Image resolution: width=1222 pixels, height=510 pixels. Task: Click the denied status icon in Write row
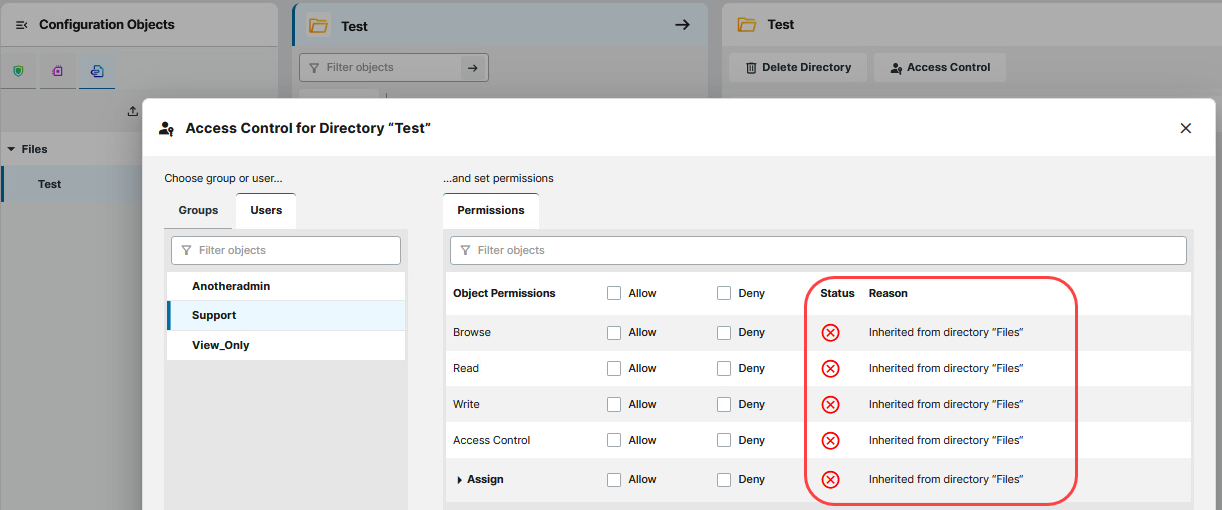point(830,405)
